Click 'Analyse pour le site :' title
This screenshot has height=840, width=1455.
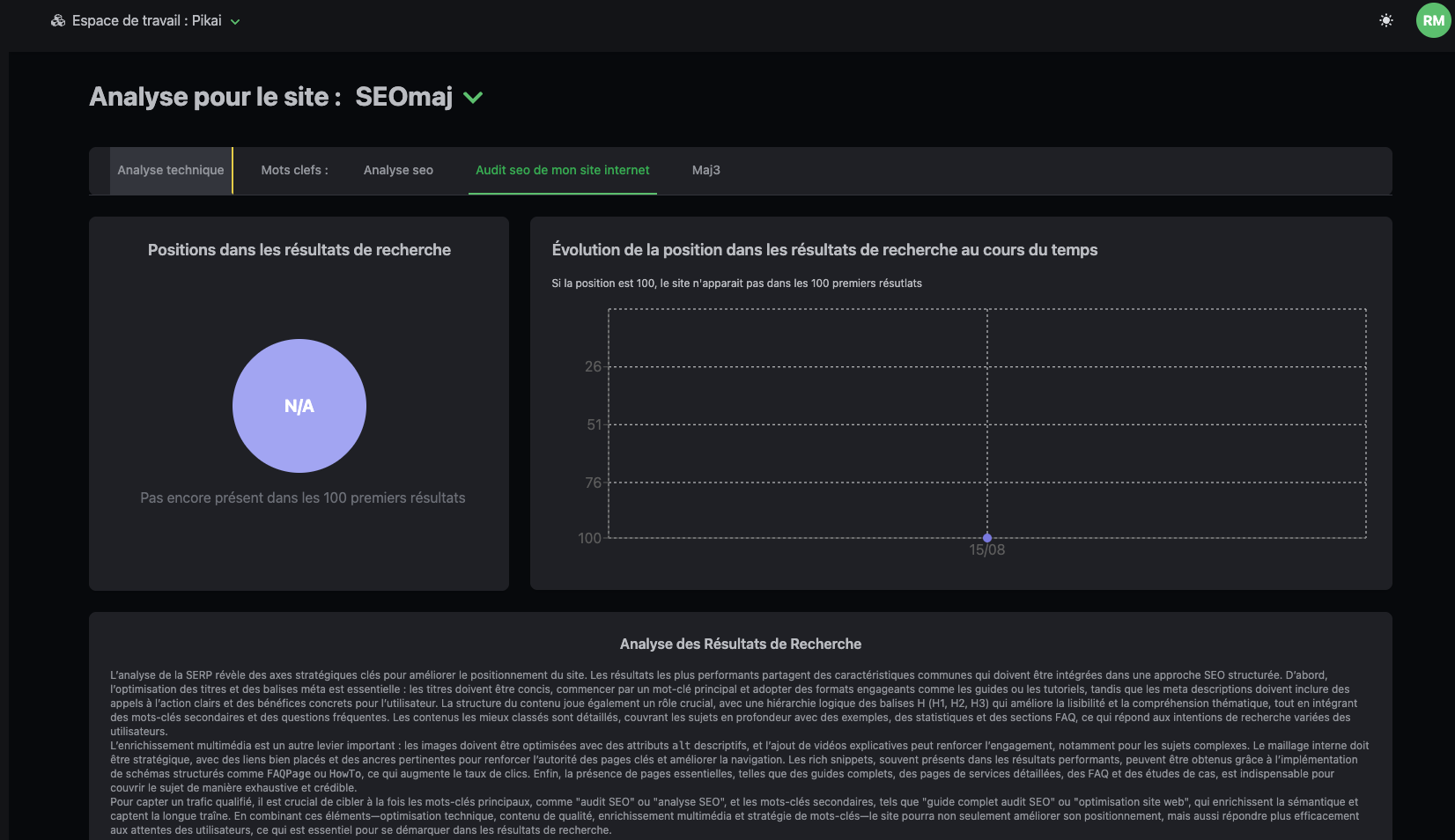[216, 97]
